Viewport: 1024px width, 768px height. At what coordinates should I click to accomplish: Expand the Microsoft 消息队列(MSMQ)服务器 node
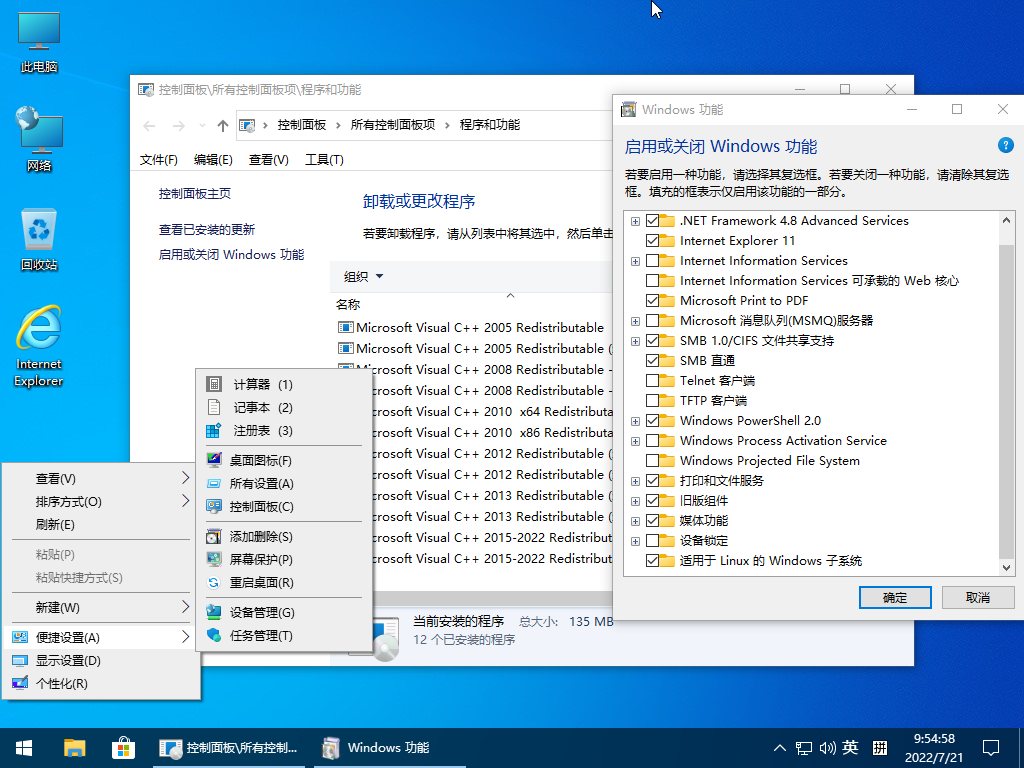click(635, 321)
